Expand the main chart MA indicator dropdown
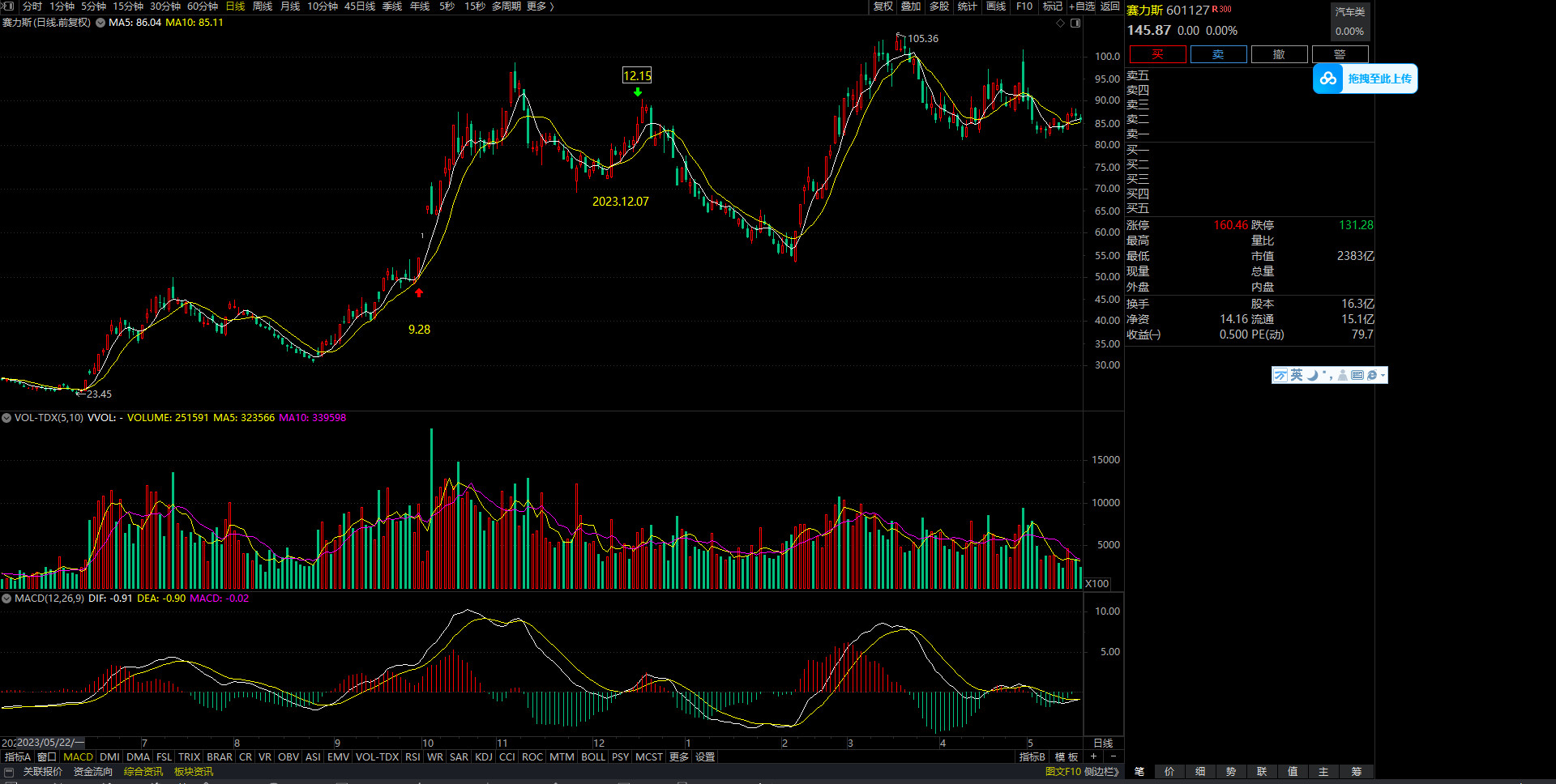 pos(100,23)
